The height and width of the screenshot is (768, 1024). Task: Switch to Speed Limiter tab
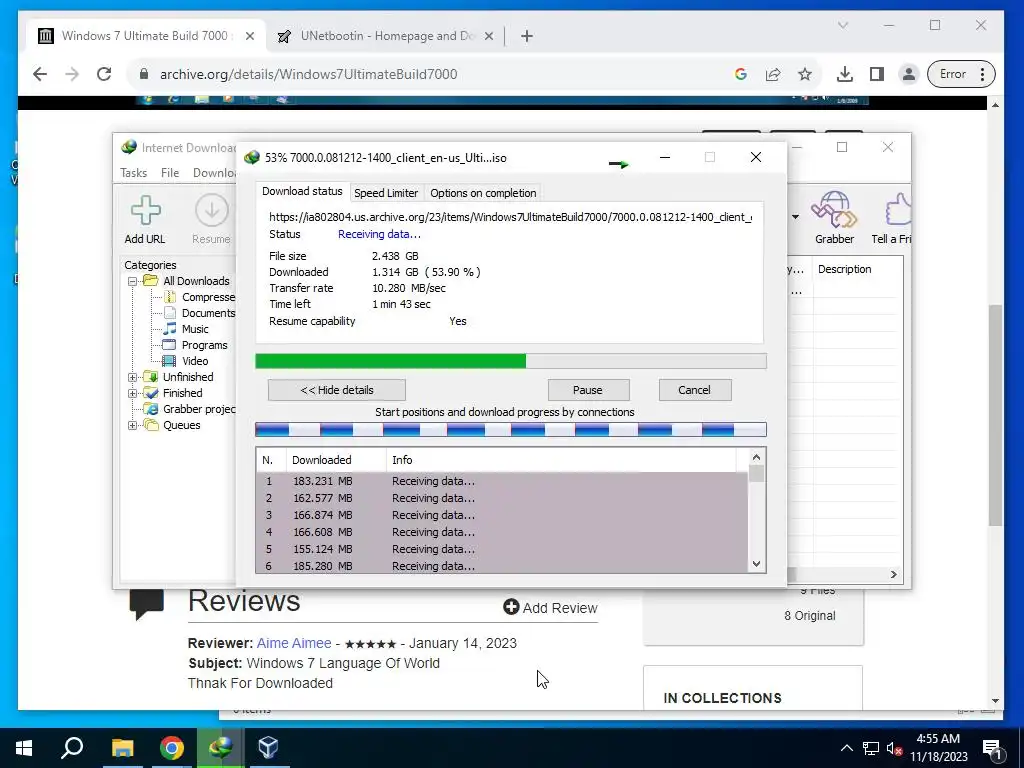[386, 193]
